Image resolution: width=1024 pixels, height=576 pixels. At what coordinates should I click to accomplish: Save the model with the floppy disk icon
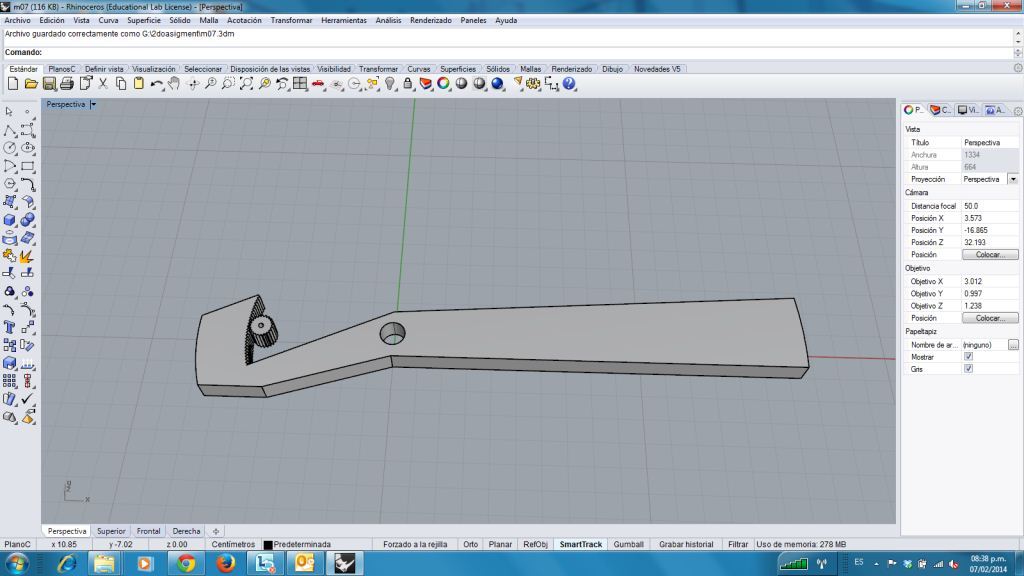point(49,84)
